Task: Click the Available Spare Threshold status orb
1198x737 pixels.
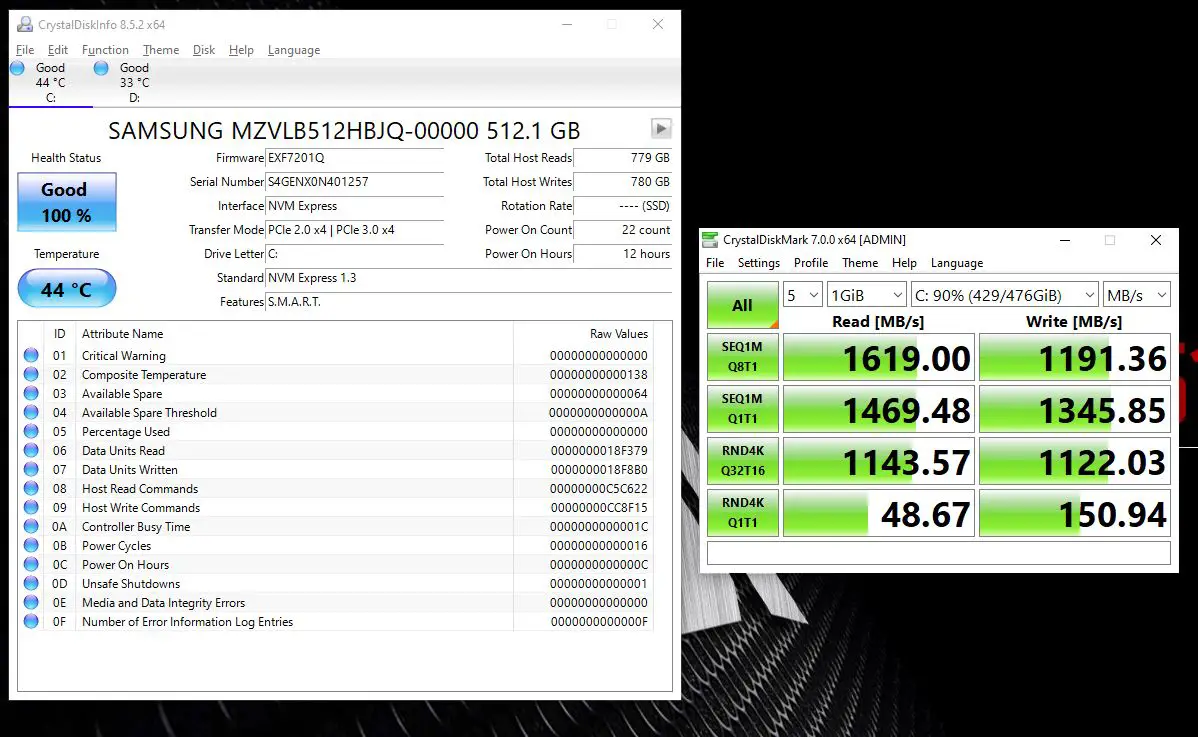Action: tap(31, 412)
